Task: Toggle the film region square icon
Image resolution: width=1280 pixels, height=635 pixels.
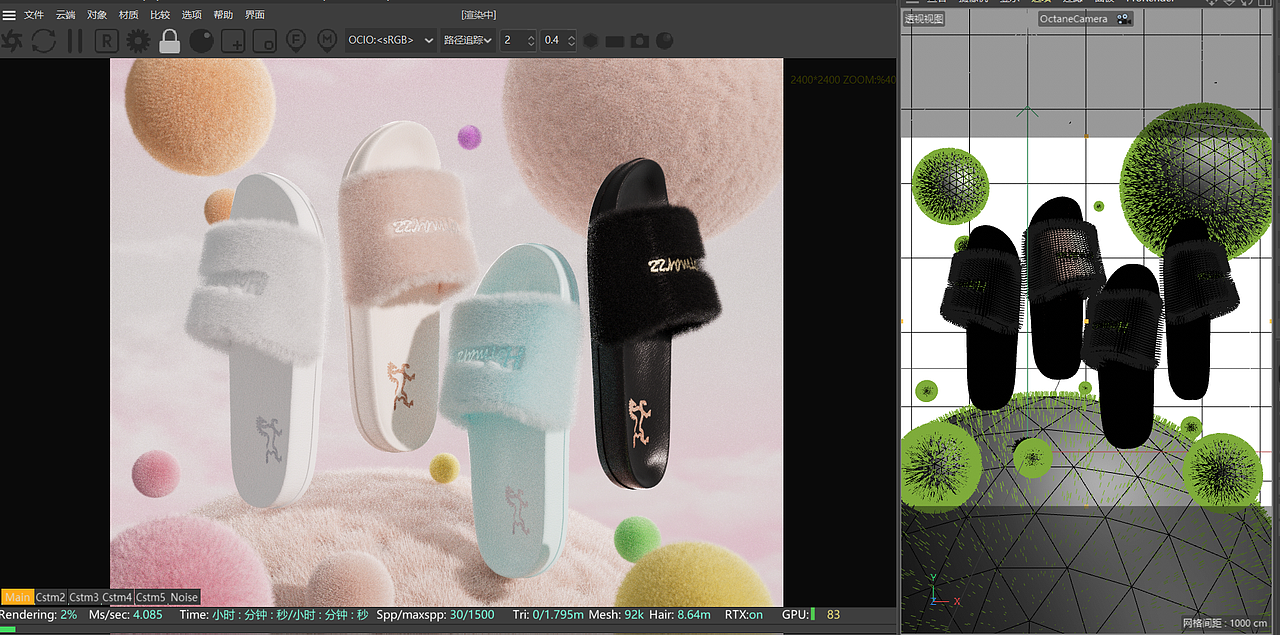Action: 264,41
